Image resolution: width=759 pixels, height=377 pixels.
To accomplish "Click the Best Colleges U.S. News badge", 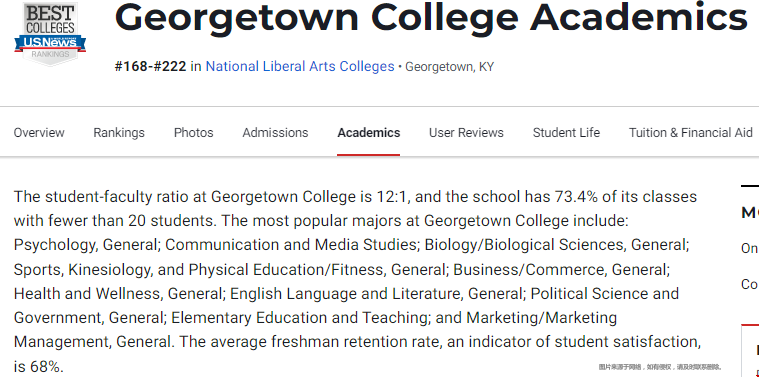I will [50, 33].
